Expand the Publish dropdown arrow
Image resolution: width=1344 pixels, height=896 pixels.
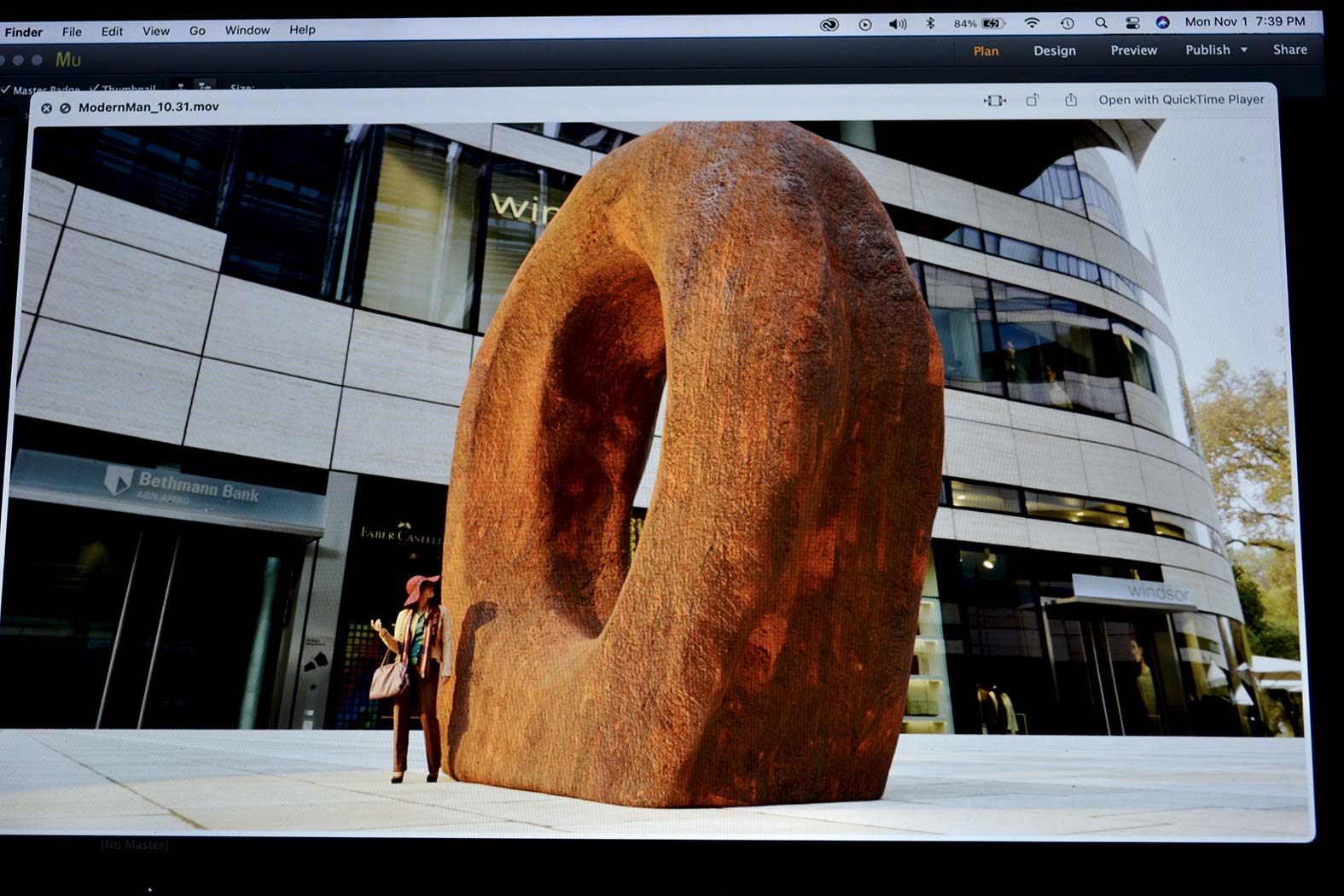coord(1243,50)
